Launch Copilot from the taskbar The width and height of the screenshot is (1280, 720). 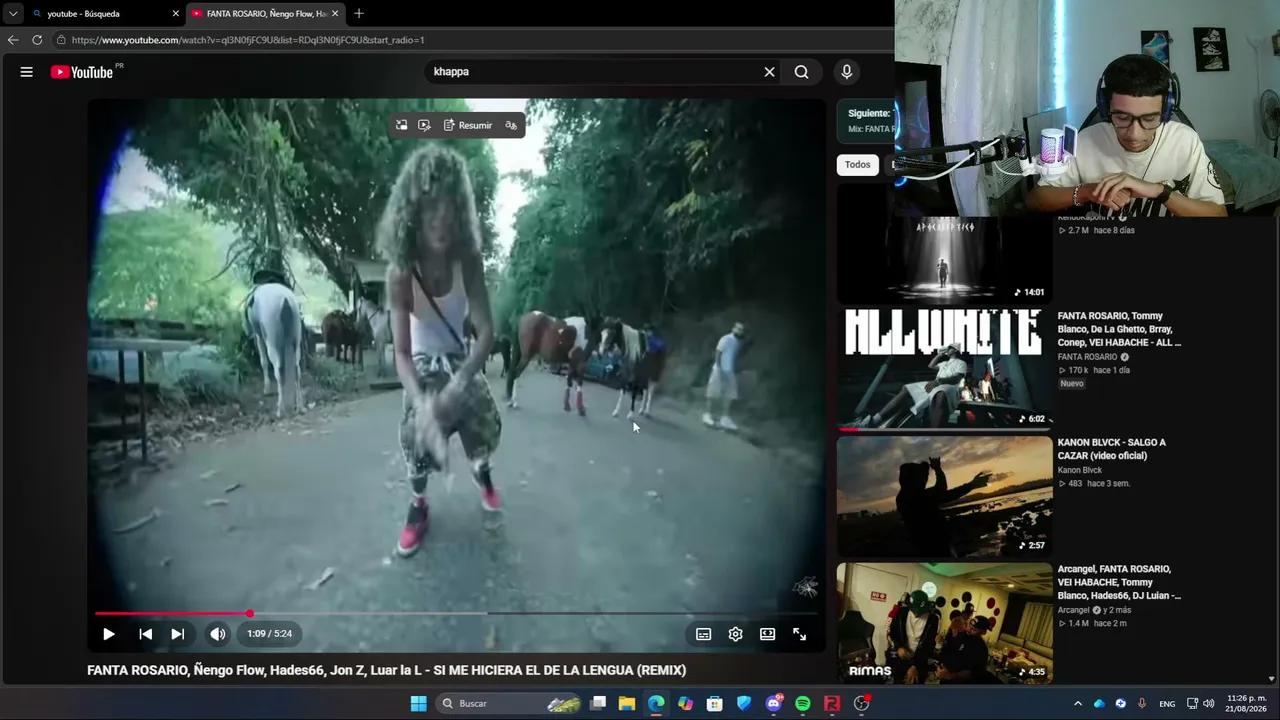coord(685,704)
